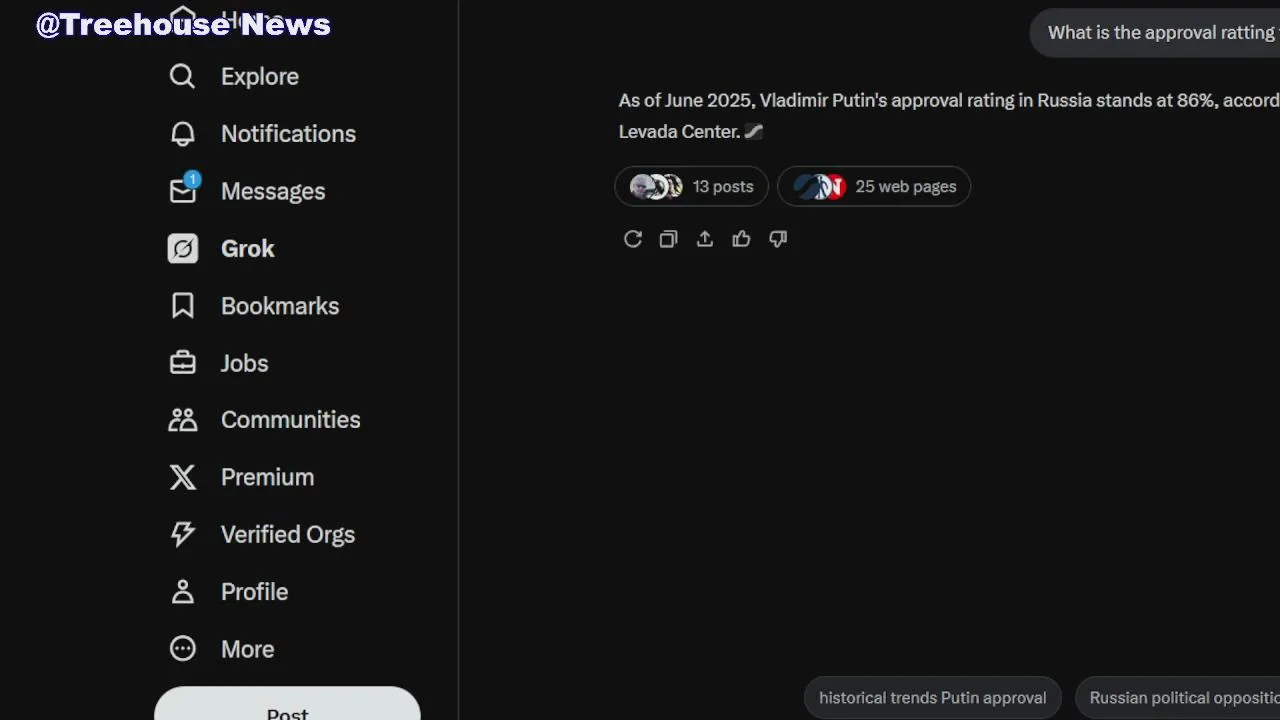Open the Verified Orgs lightning icon
The width and height of the screenshot is (1280, 720).
coord(182,534)
